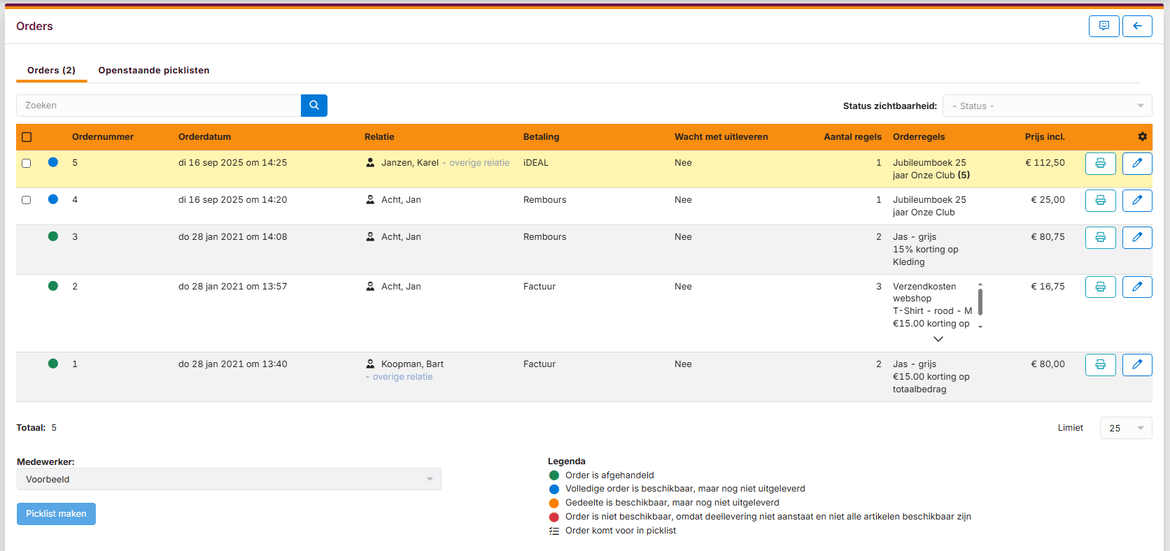1170x551 pixels.
Task: Open the comment icon at top right
Action: (1104, 27)
